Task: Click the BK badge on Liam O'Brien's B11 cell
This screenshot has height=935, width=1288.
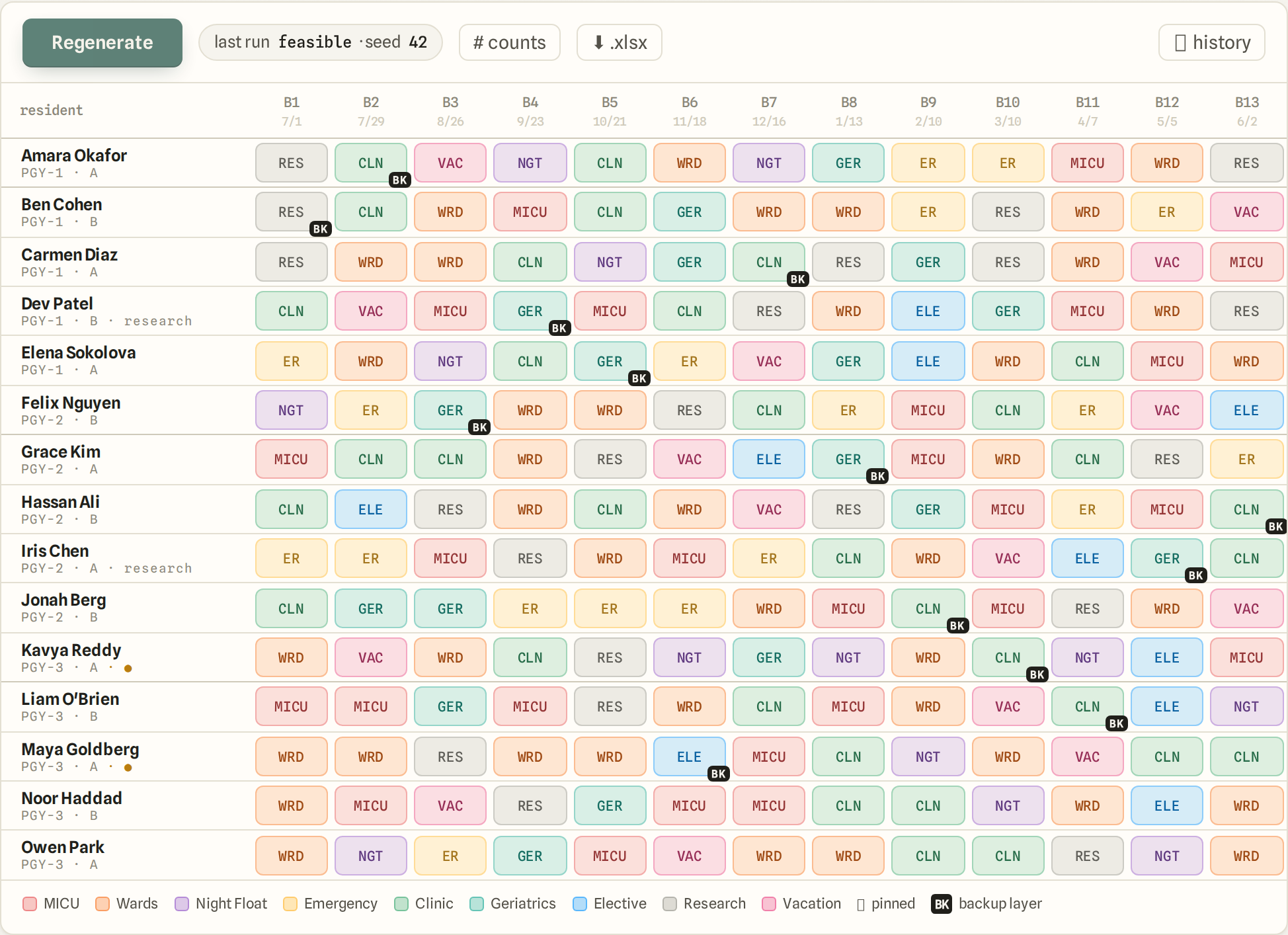Action: coord(1117,723)
